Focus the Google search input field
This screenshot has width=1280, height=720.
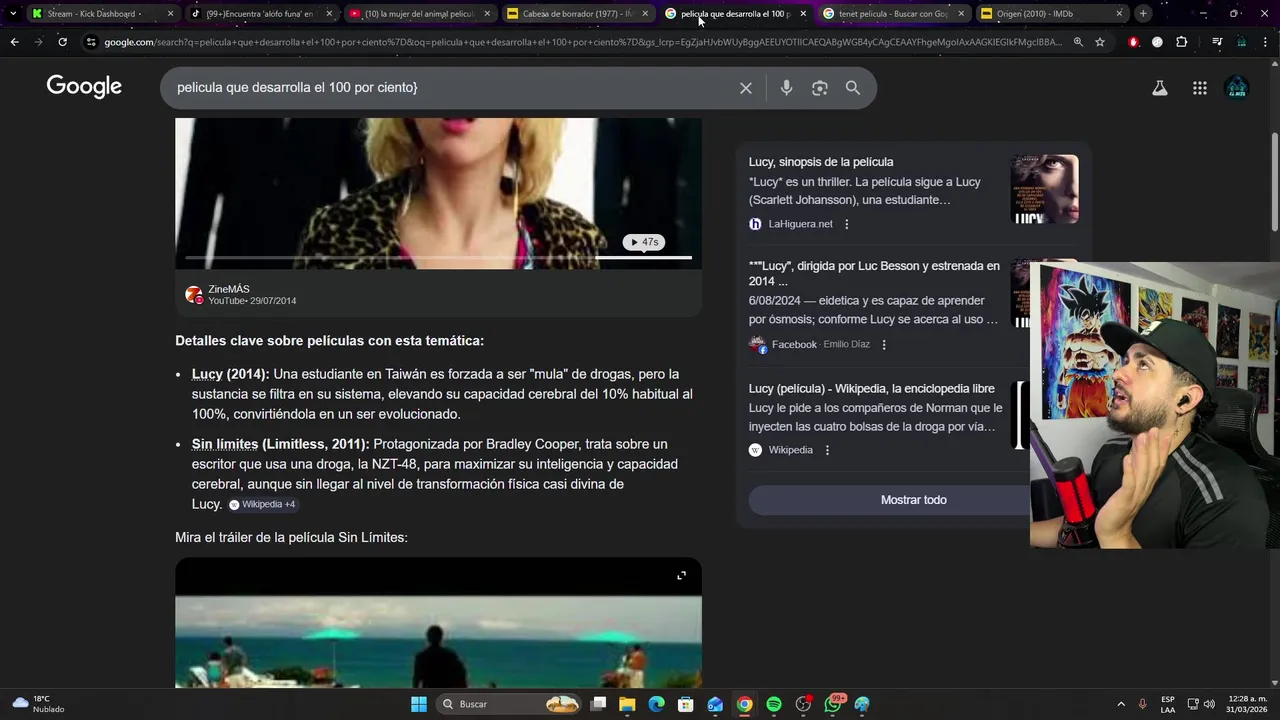tap(450, 88)
